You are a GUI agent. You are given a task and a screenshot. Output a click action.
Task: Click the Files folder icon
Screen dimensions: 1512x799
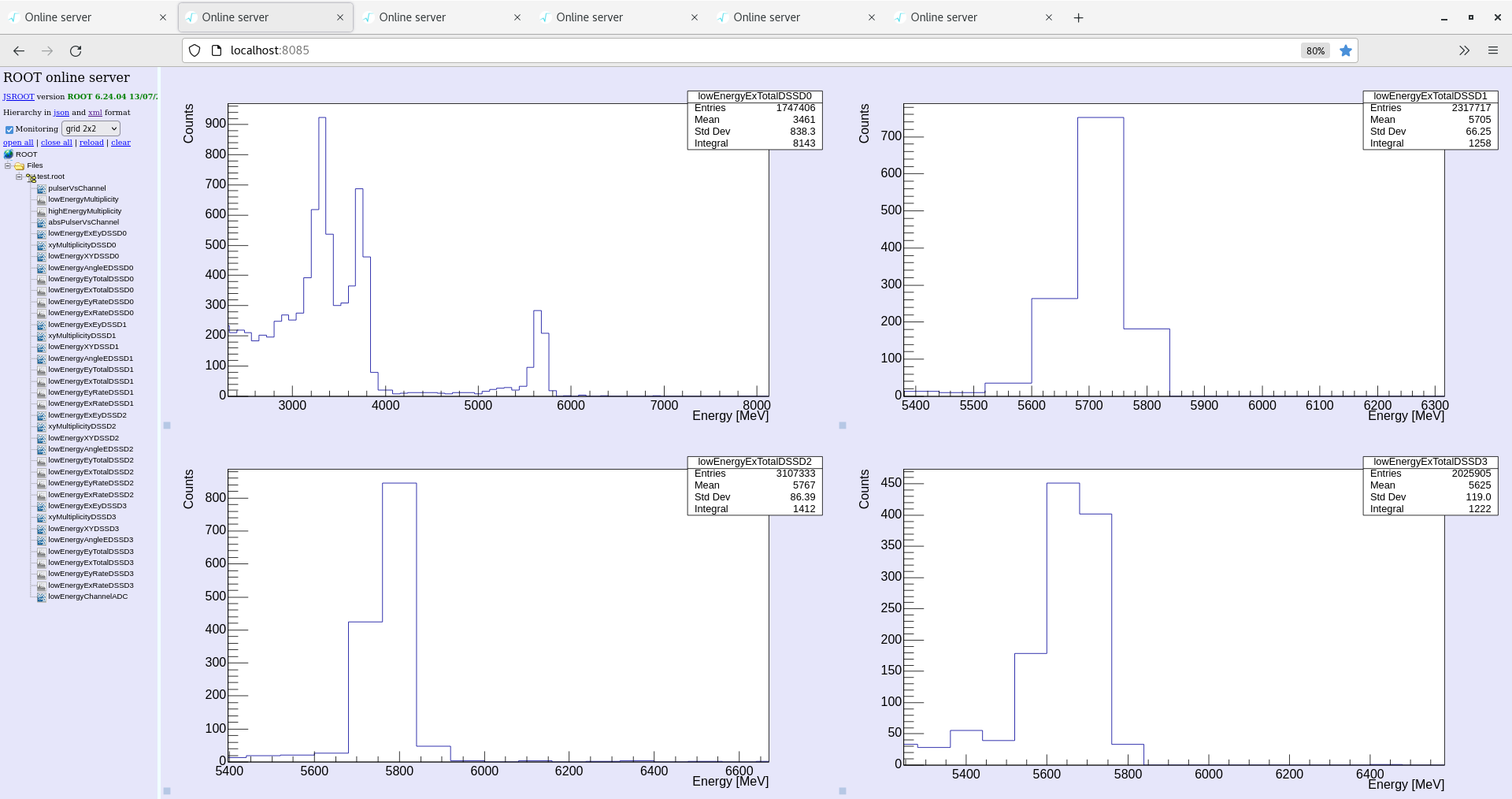(x=18, y=165)
